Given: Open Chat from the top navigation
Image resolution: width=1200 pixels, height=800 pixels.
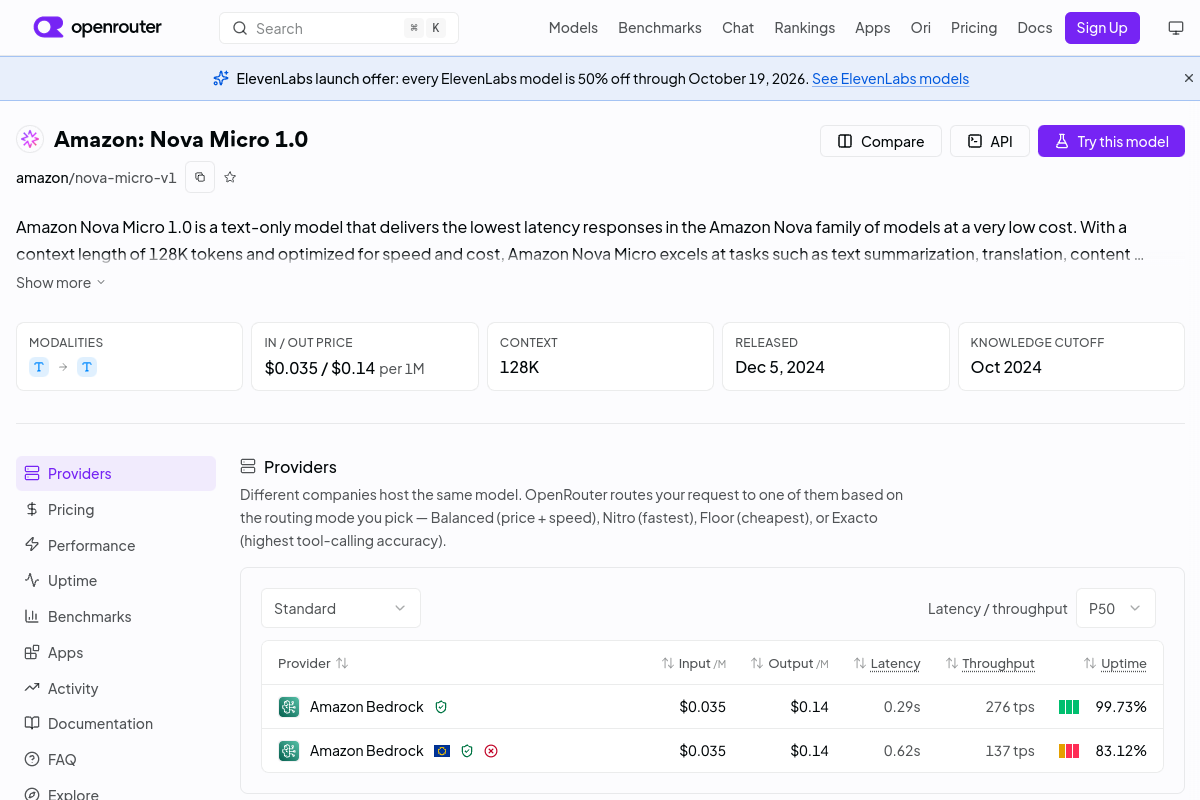Looking at the screenshot, I should (738, 28).
